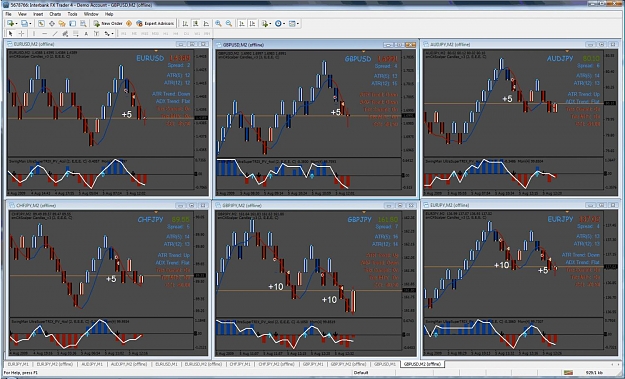Switch to the CHFJPY,M2 (offline) tab
Image resolution: width=625 pixels, height=379 pixels.
tap(276, 364)
